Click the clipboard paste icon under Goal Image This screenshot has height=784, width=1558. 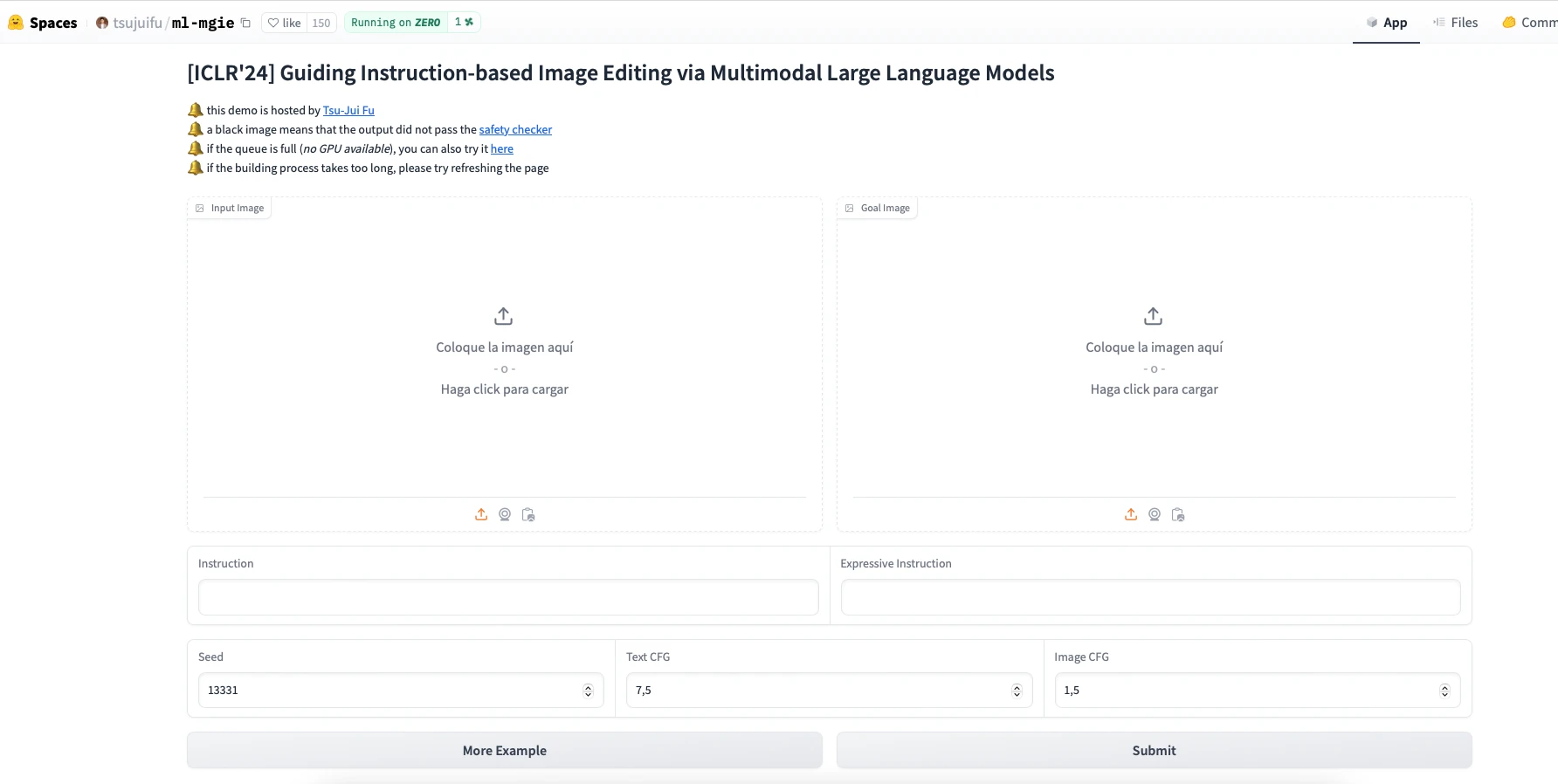(x=1178, y=514)
